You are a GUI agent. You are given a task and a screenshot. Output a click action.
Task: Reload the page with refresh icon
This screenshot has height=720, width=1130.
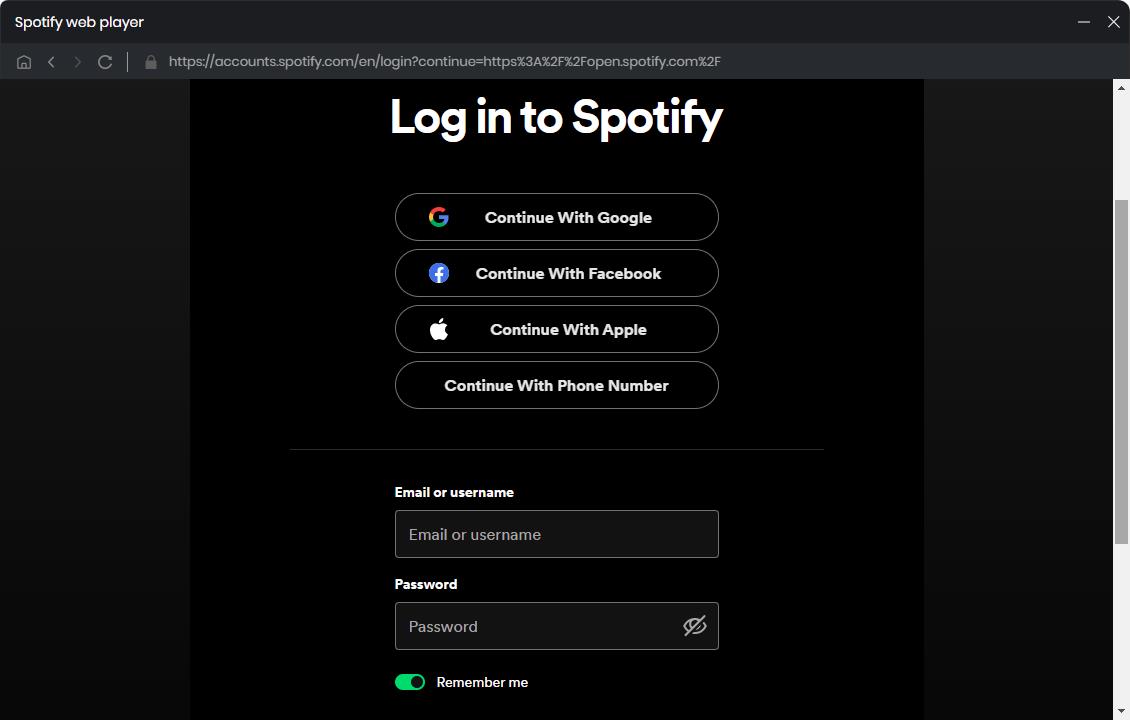[105, 62]
